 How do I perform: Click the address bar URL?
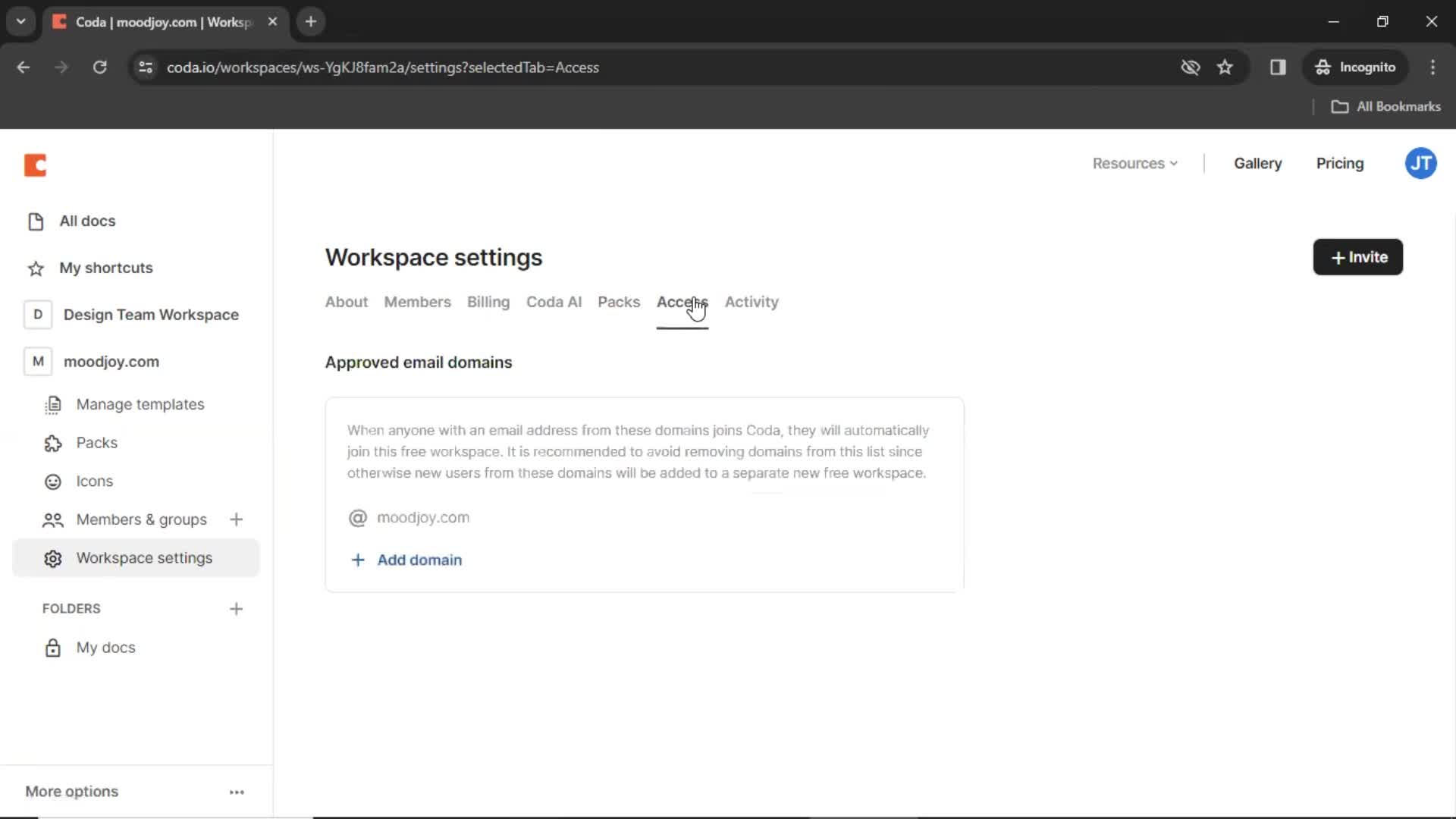point(382,67)
